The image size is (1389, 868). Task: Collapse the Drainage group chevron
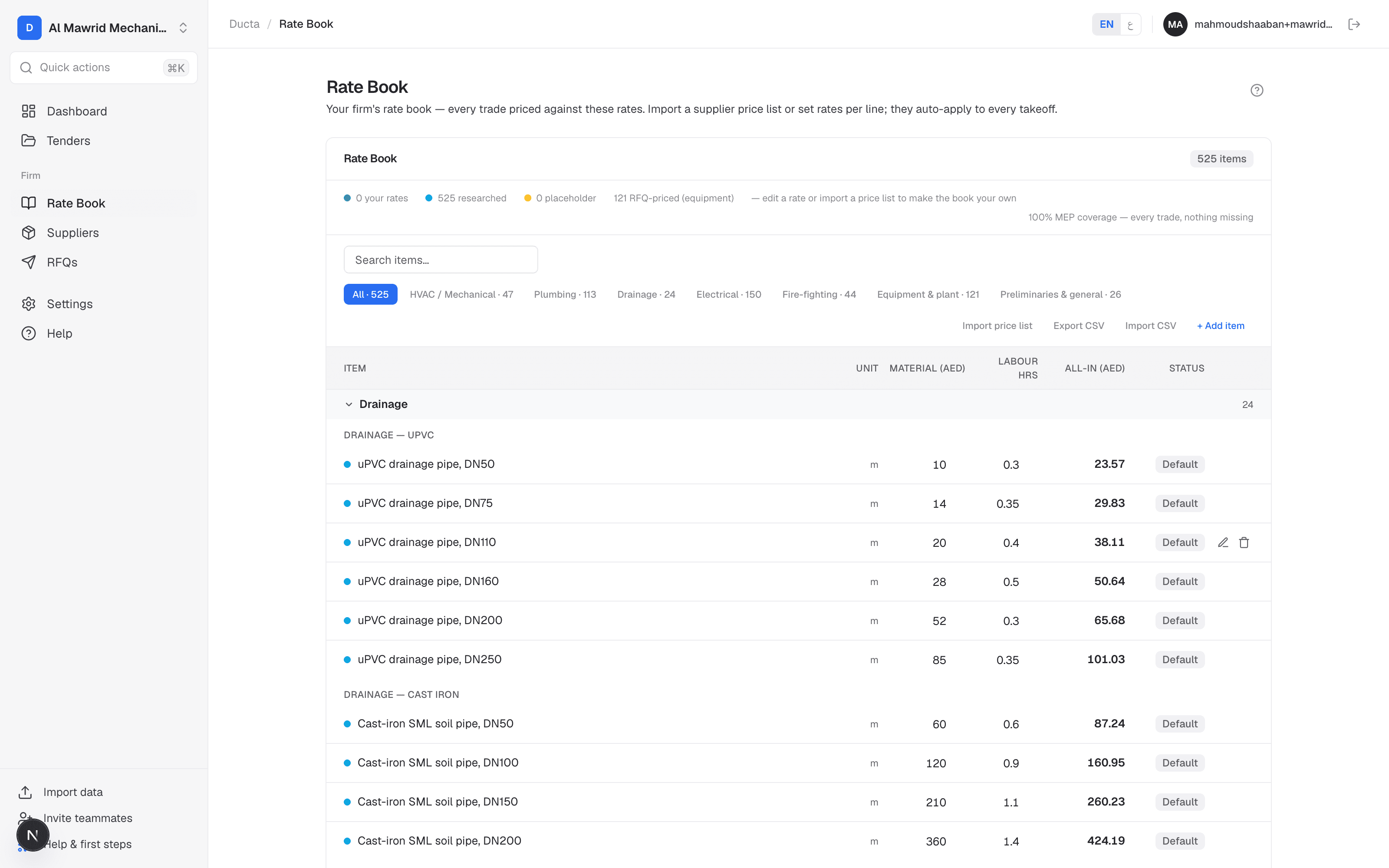(x=349, y=404)
